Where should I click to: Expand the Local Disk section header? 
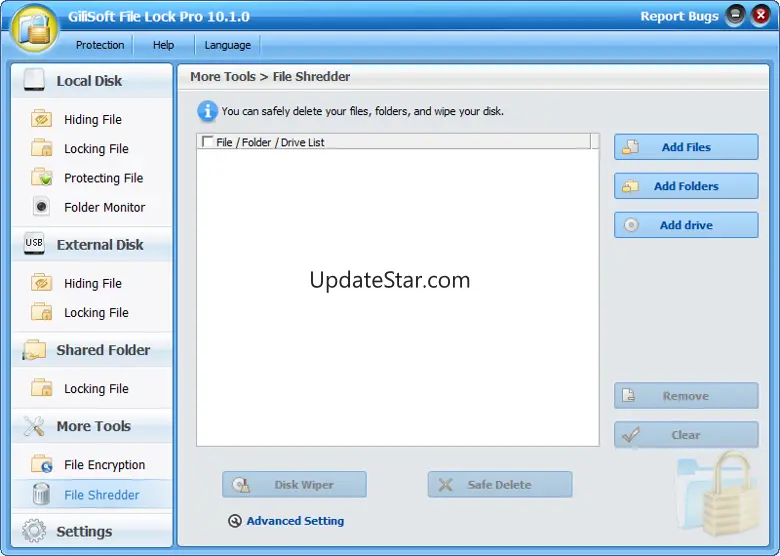point(92,81)
